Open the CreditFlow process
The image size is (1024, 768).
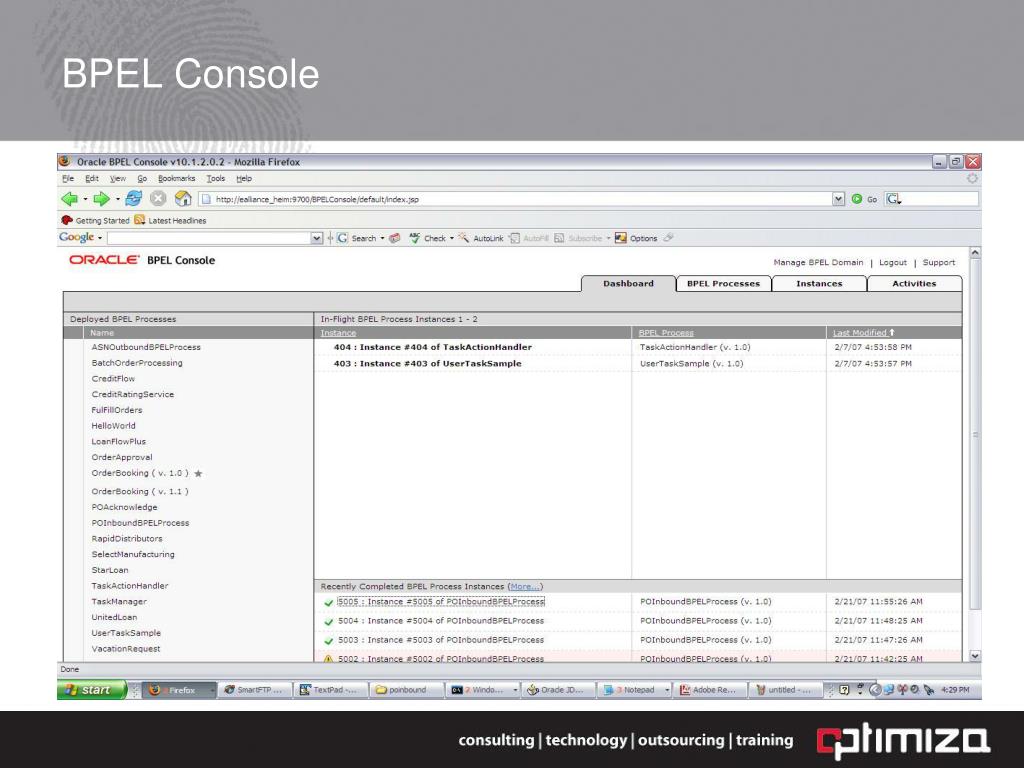pos(113,379)
